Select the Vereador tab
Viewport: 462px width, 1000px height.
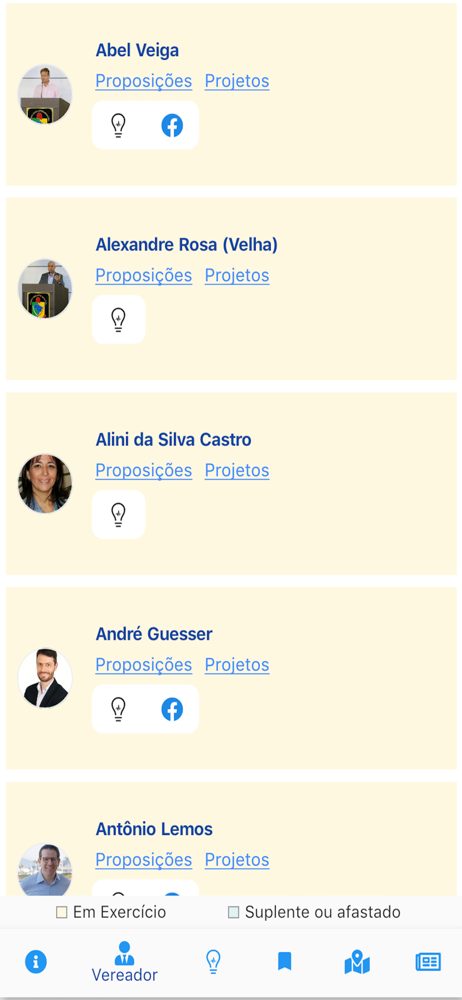coord(124,962)
